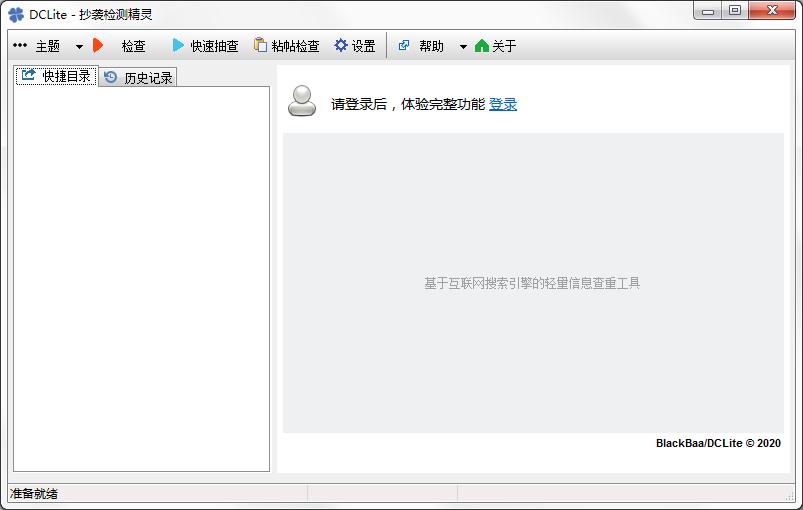Viewport: 803px width, 510px height.
Task: Switch to the 快捷目录 tab
Action: click(x=57, y=76)
